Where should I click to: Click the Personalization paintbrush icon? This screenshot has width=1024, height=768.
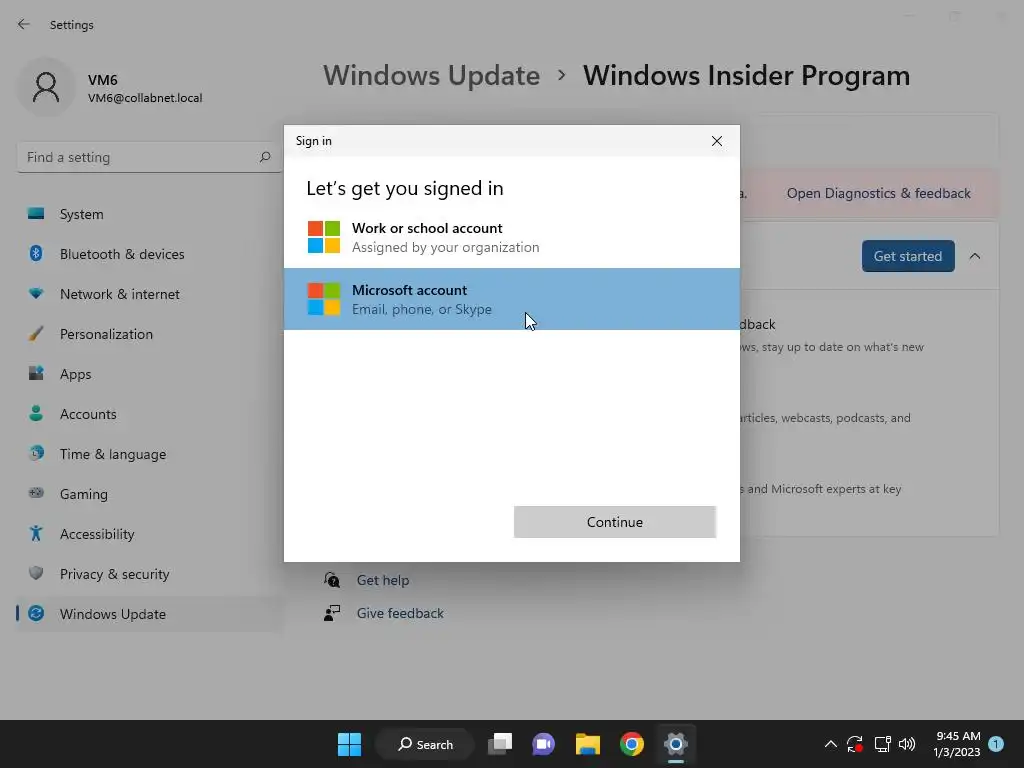point(36,334)
